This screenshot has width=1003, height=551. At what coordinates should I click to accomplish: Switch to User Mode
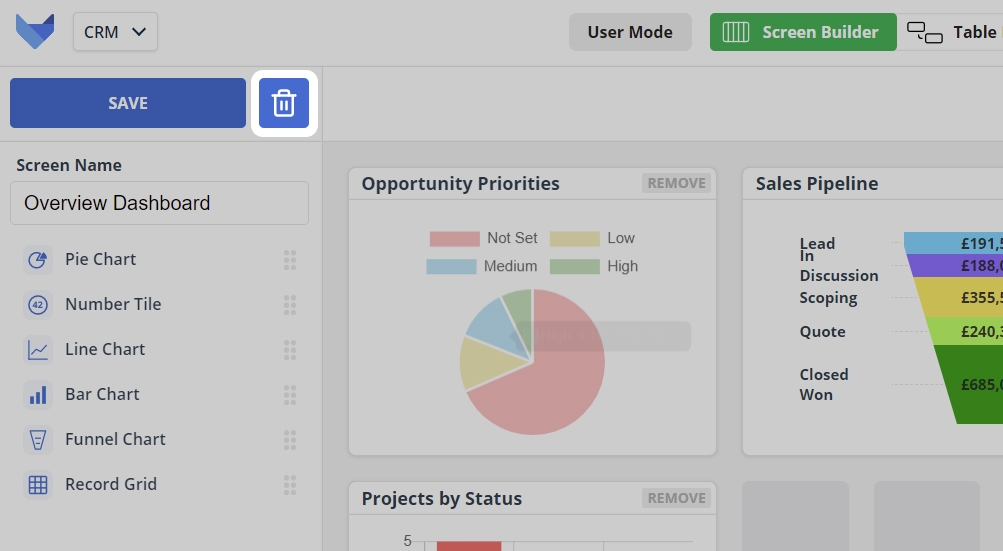630,32
